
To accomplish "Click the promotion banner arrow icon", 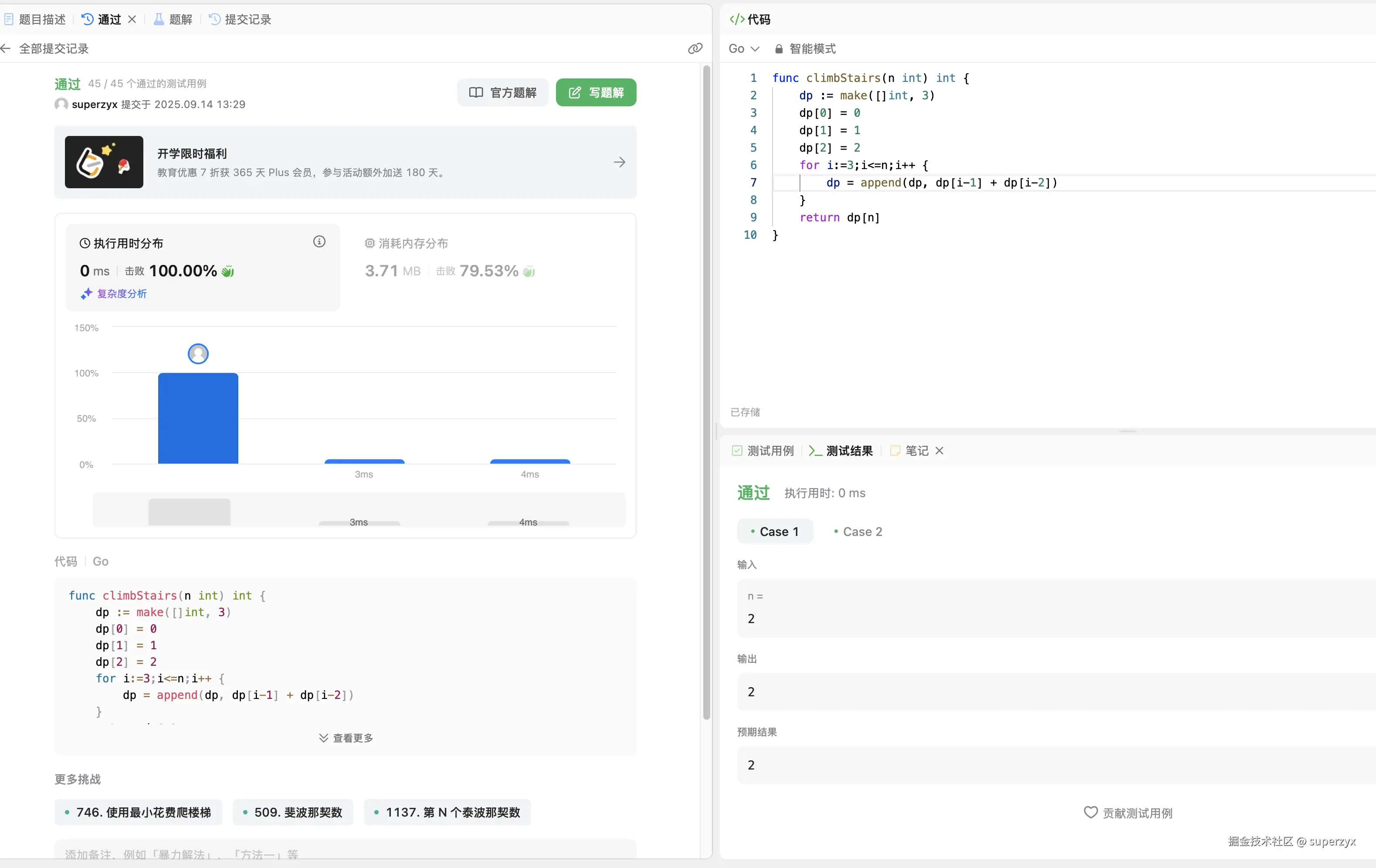I will click(620, 162).
